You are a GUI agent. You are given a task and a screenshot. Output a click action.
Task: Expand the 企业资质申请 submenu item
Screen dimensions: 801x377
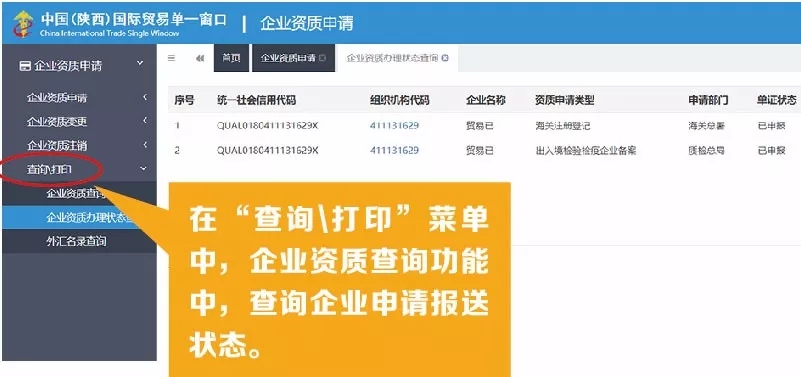coord(79,98)
